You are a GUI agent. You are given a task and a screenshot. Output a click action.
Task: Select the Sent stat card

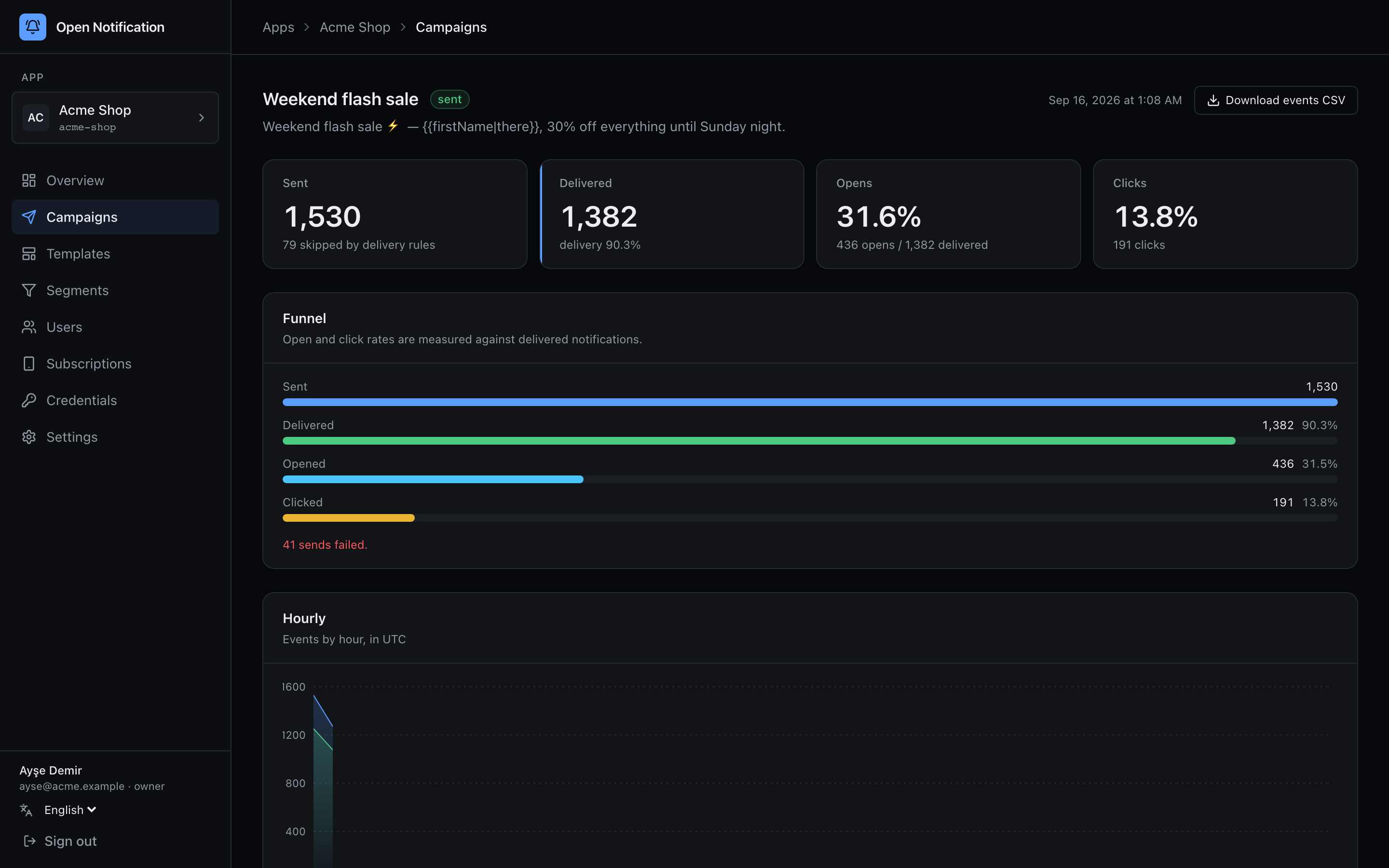(395, 214)
